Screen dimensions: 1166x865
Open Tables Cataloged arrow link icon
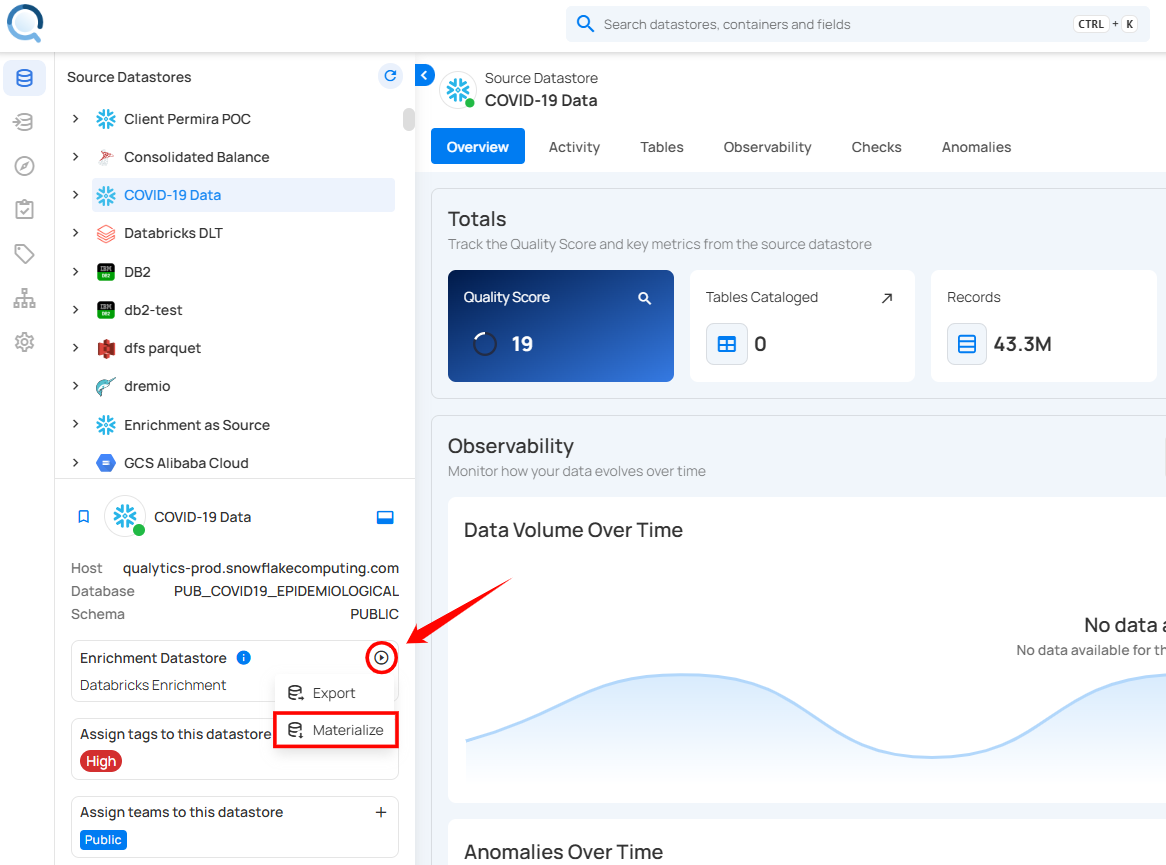pos(886,298)
